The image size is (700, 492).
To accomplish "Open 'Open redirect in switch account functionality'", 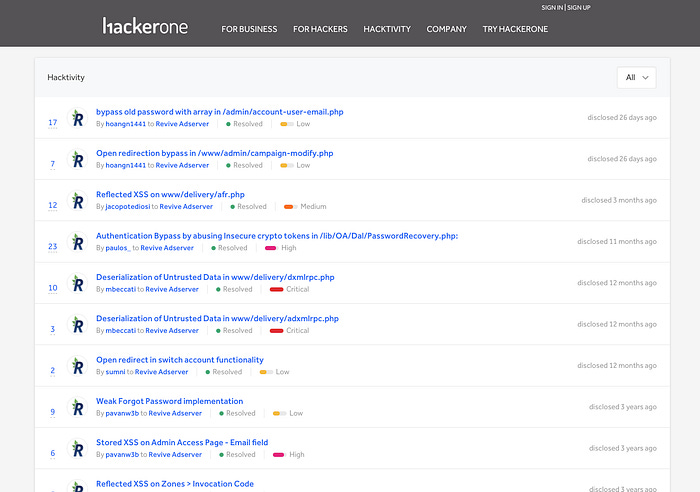I will tap(180, 359).
